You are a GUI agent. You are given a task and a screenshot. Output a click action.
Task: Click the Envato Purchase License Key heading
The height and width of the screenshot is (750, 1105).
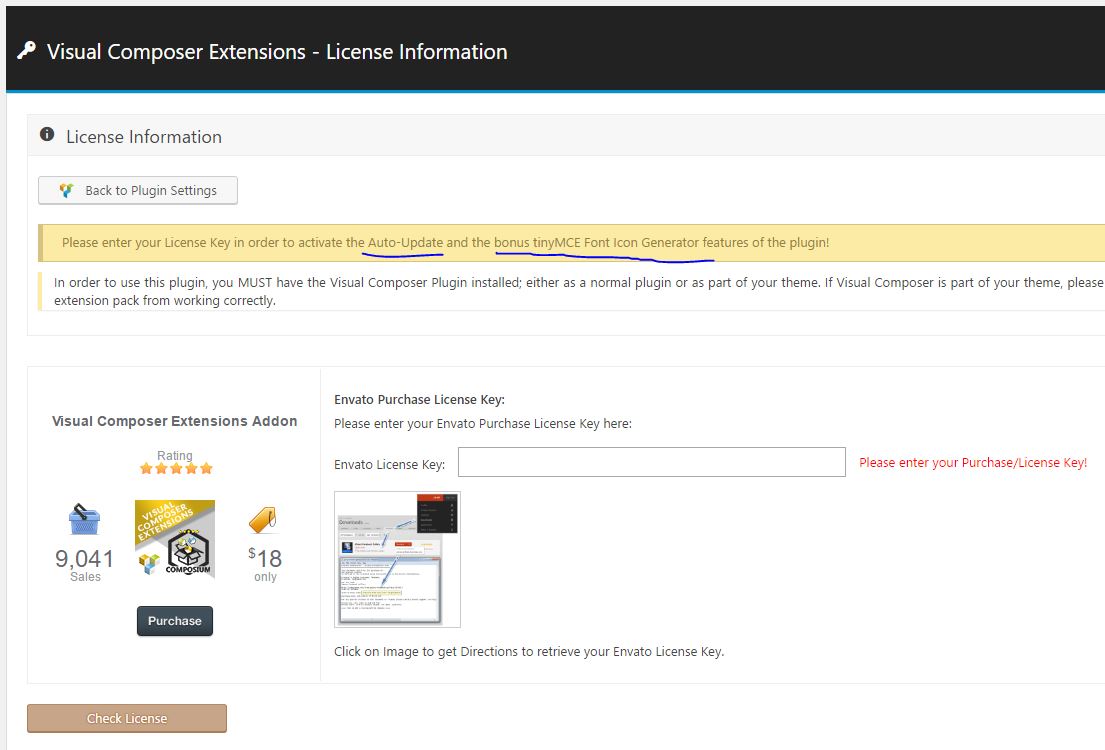coord(419,400)
